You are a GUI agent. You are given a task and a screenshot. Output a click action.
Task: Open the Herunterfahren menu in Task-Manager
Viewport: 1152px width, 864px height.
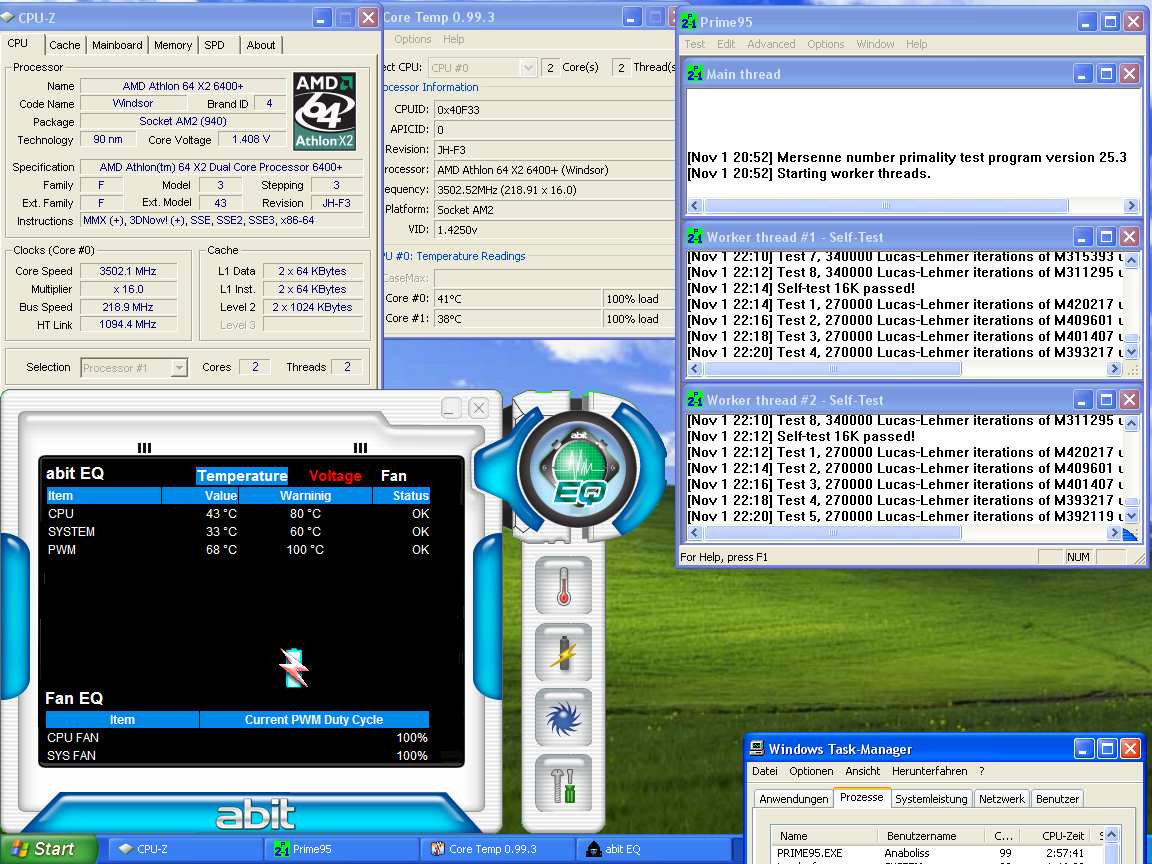click(x=929, y=771)
